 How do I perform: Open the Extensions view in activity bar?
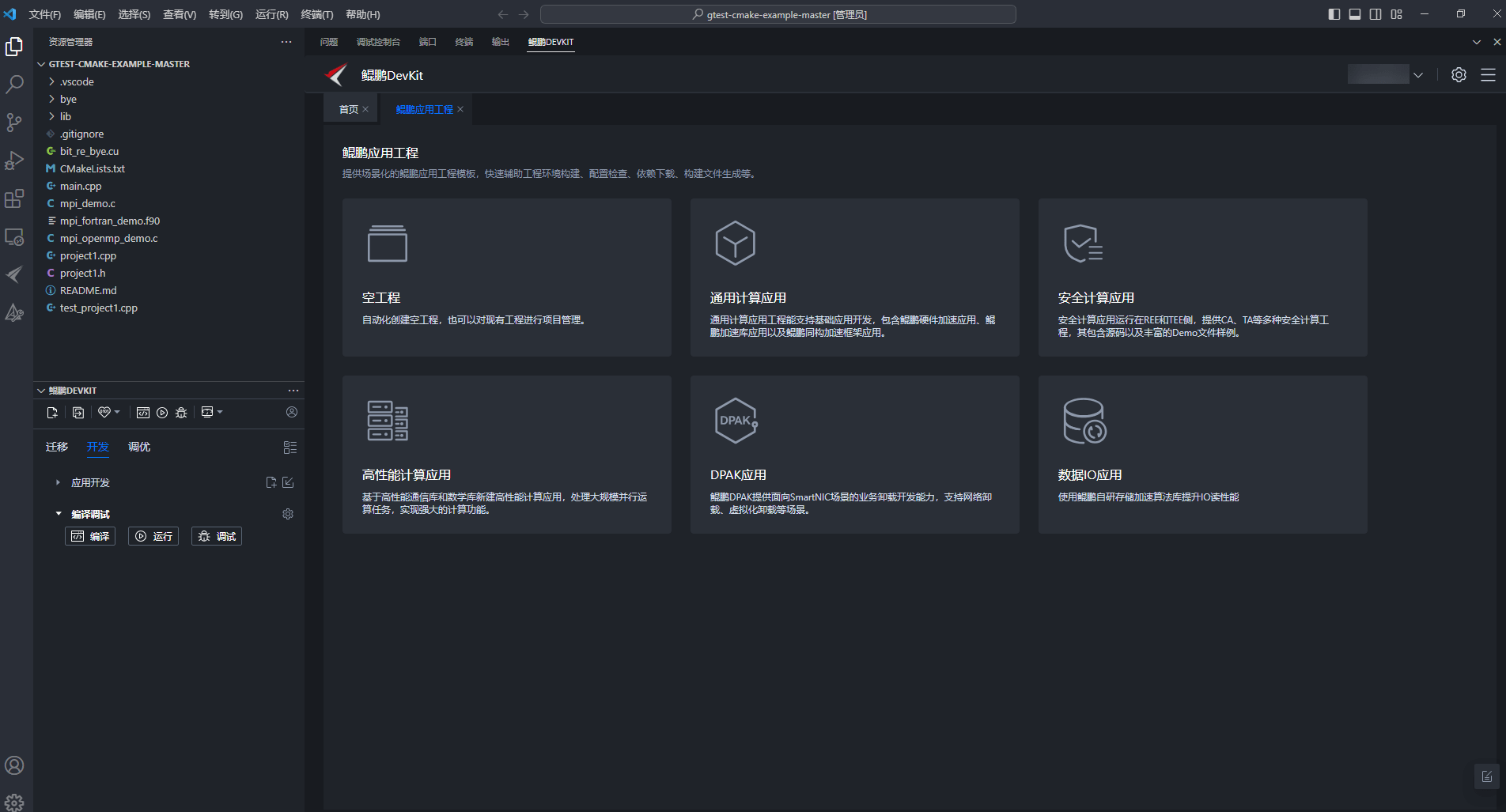pyautogui.click(x=14, y=198)
